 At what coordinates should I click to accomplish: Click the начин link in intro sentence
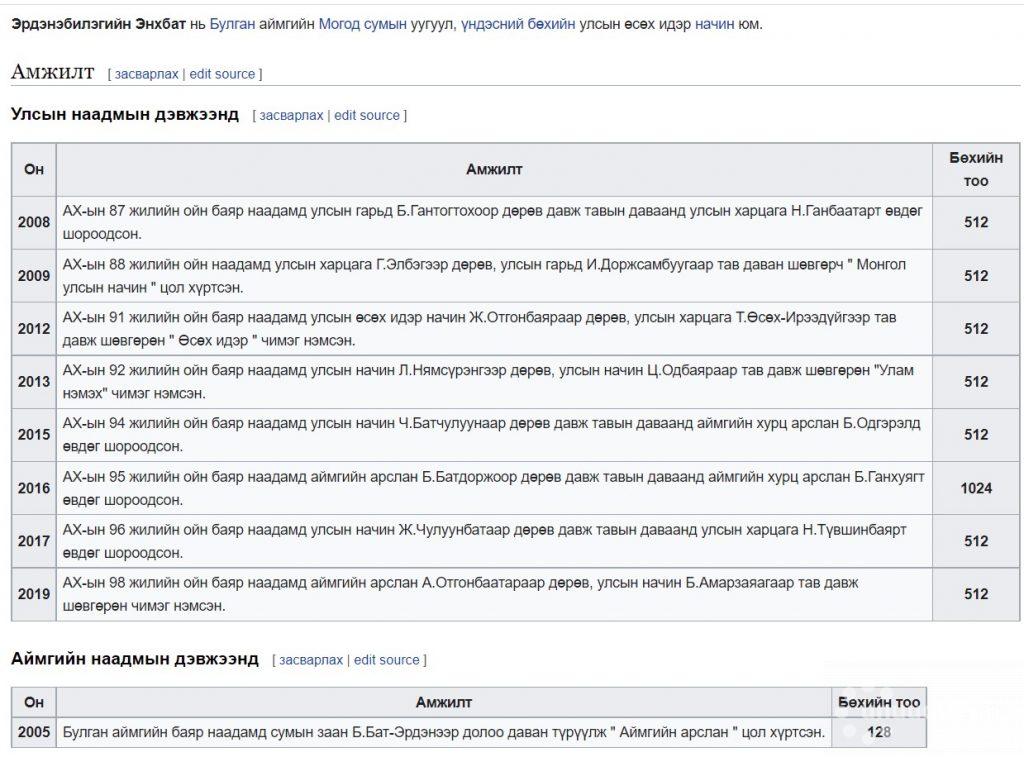click(714, 24)
